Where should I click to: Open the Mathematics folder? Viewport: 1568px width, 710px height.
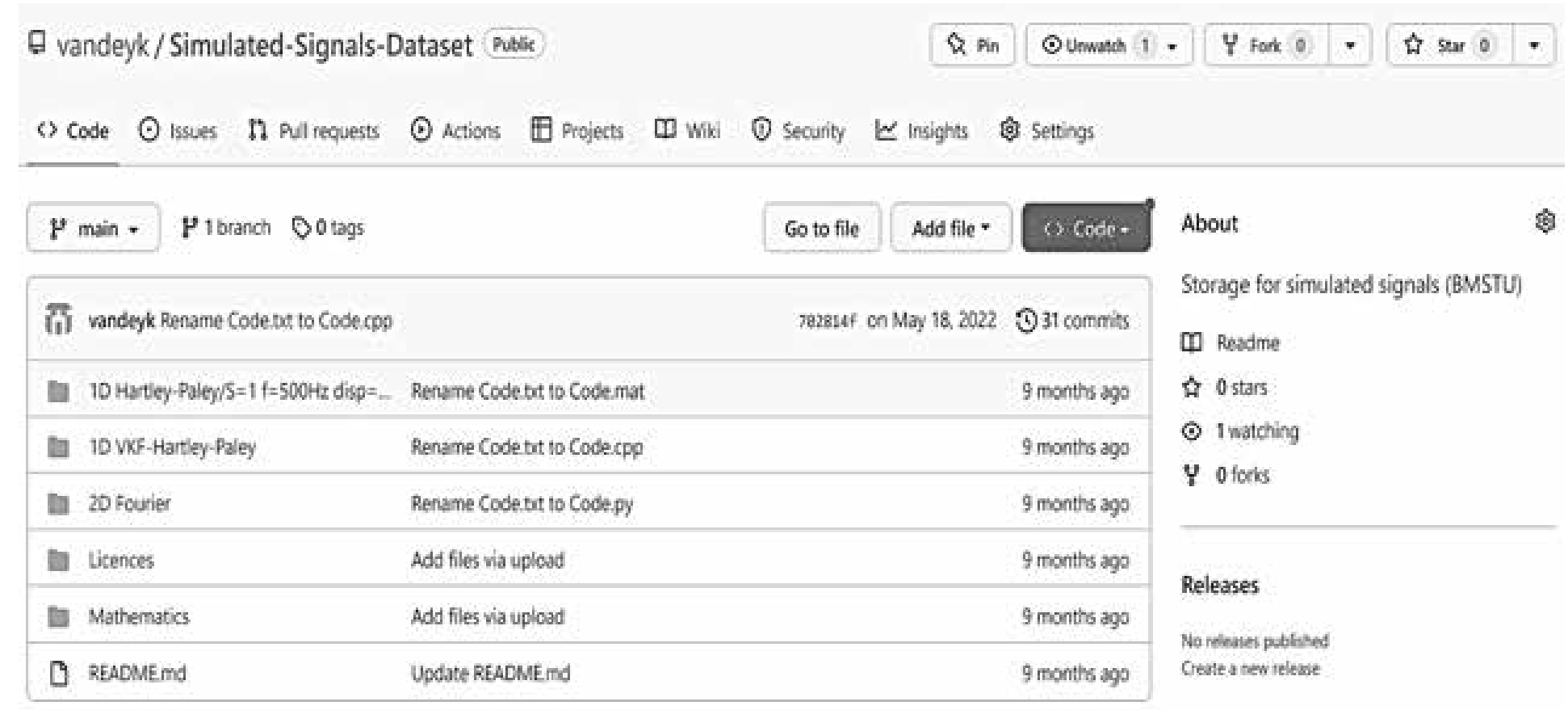point(139,617)
